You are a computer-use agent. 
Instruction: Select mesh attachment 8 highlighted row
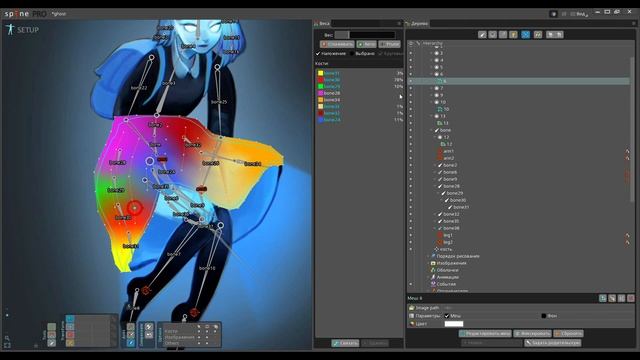pos(519,81)
